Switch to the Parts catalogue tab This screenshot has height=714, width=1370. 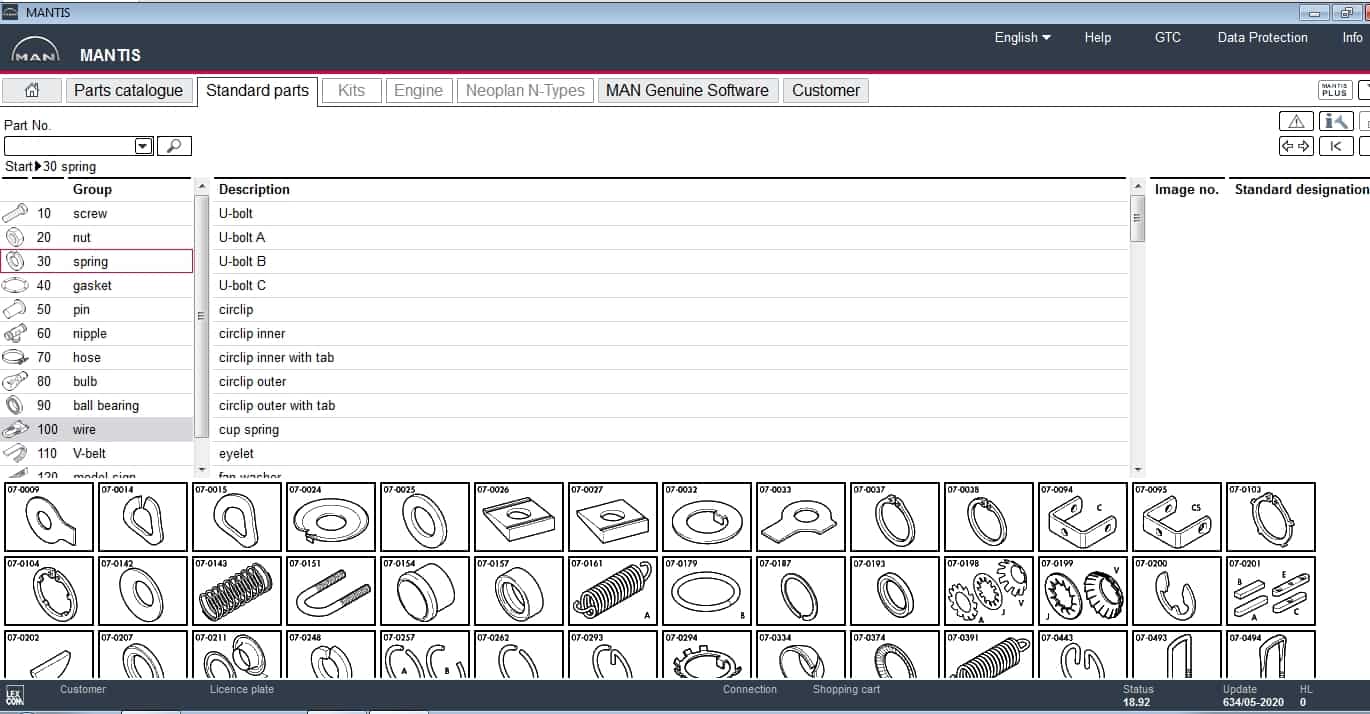tap(129, 90)
